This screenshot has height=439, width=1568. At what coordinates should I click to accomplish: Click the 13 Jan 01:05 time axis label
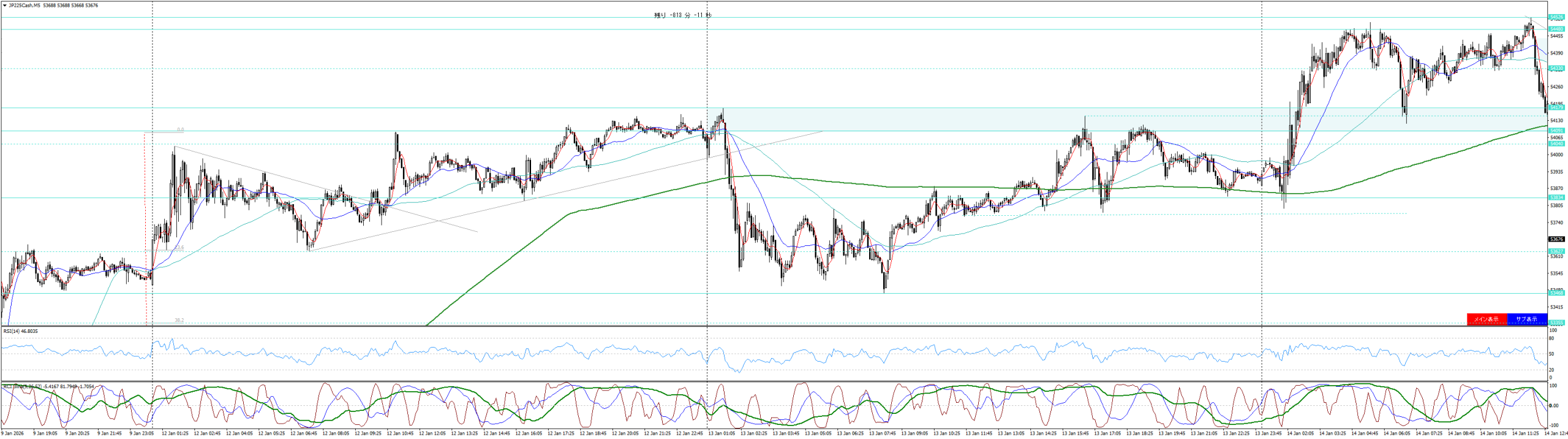[x=722, y=433]
